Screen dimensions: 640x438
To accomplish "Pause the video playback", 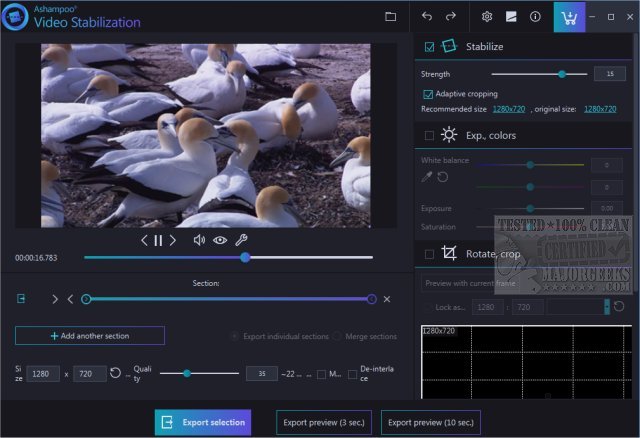I will point(158,240).
